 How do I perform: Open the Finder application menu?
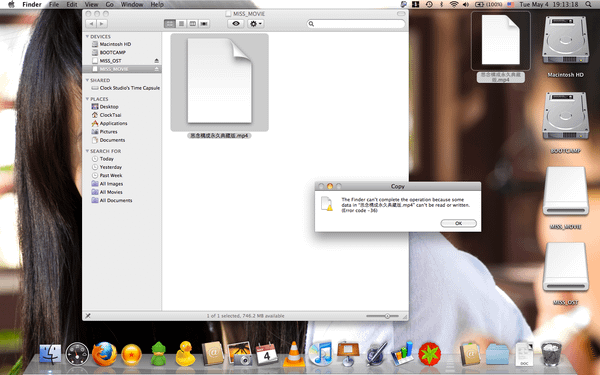[x=32, y=5]
